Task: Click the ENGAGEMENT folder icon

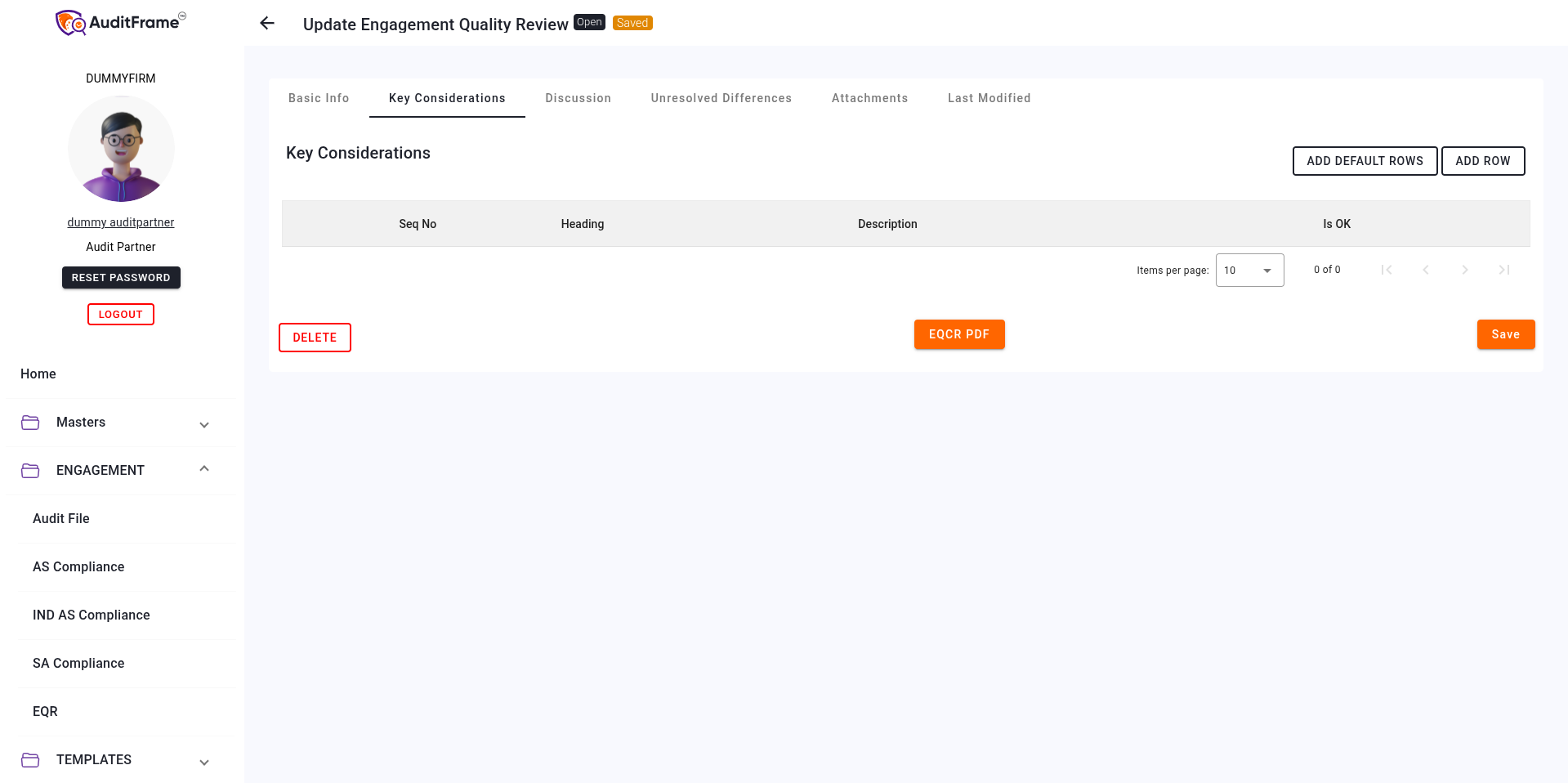Action: (30, 471)
